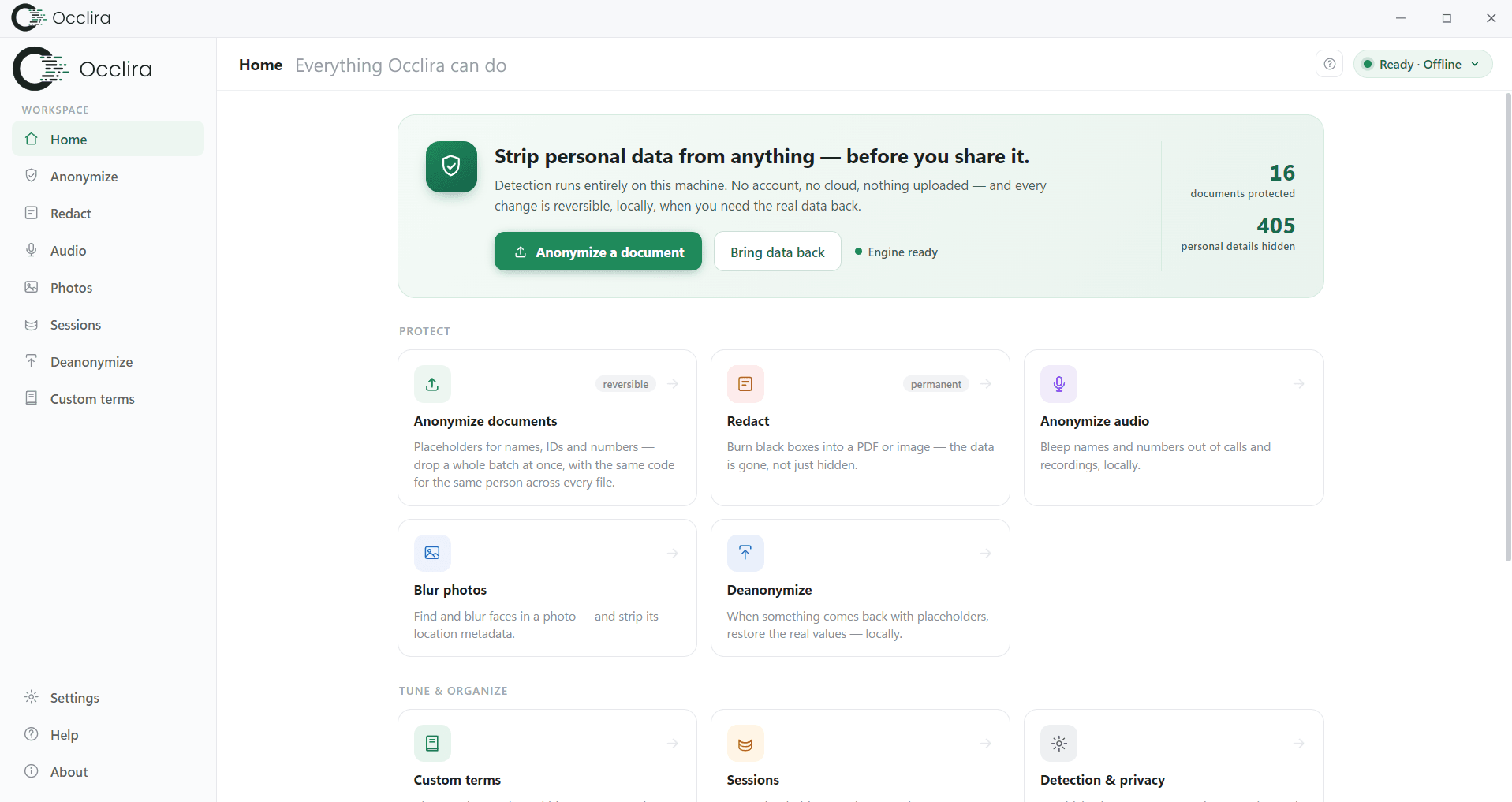Click the arrow on Custom terms card
1512x802 pixels.
click(x=673, y=744)
